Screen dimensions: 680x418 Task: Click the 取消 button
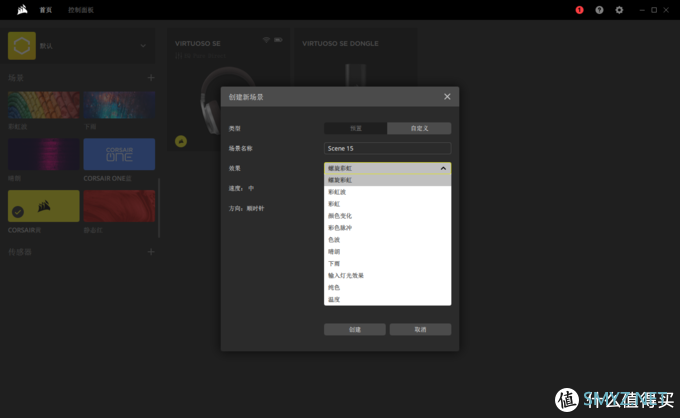click(420, 330)
